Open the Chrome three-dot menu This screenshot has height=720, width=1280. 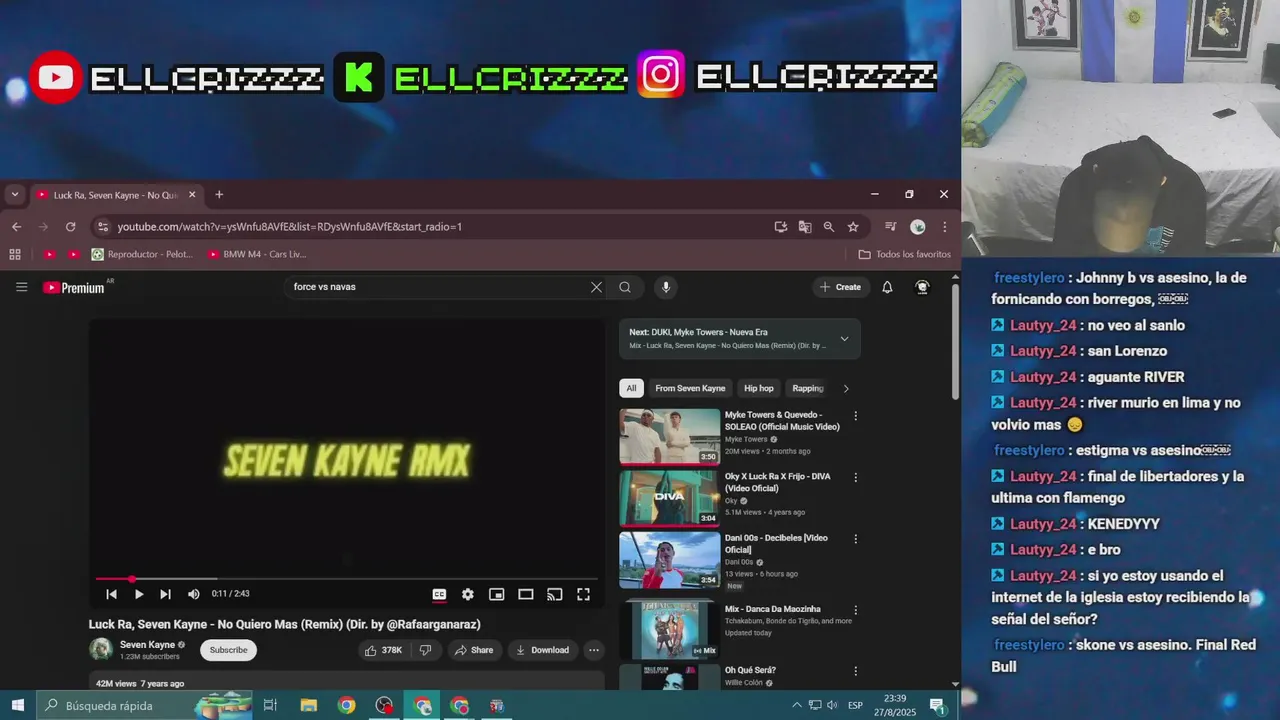pos(944,227)
